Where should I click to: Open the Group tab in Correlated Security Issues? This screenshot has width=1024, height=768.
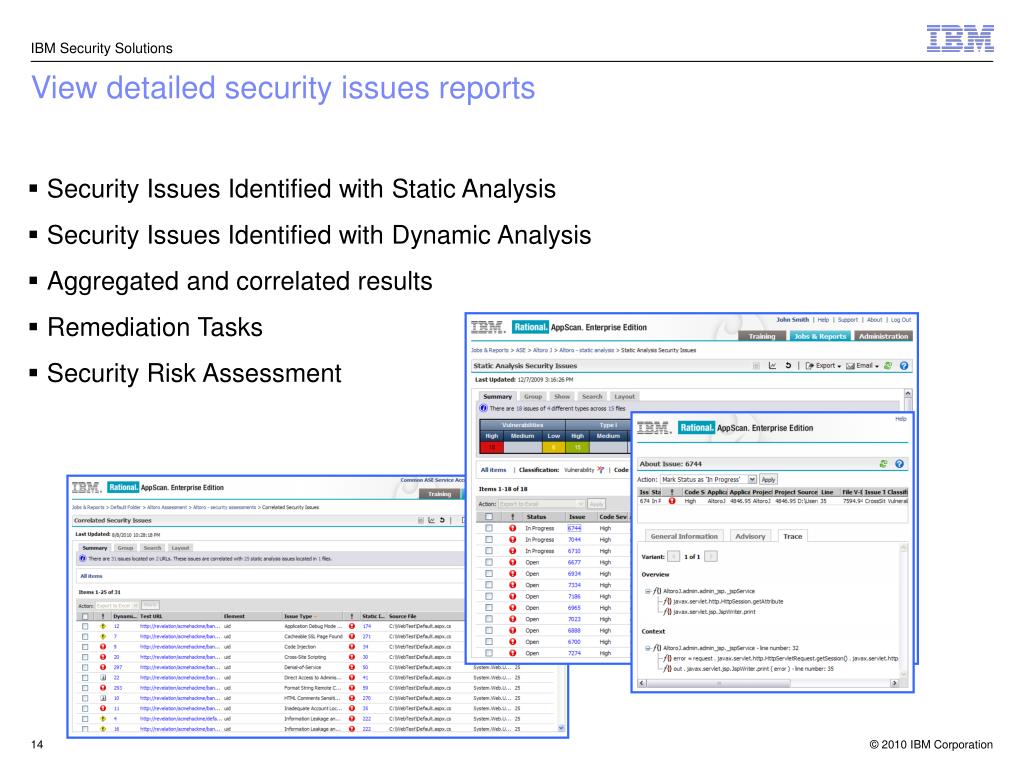125,548
